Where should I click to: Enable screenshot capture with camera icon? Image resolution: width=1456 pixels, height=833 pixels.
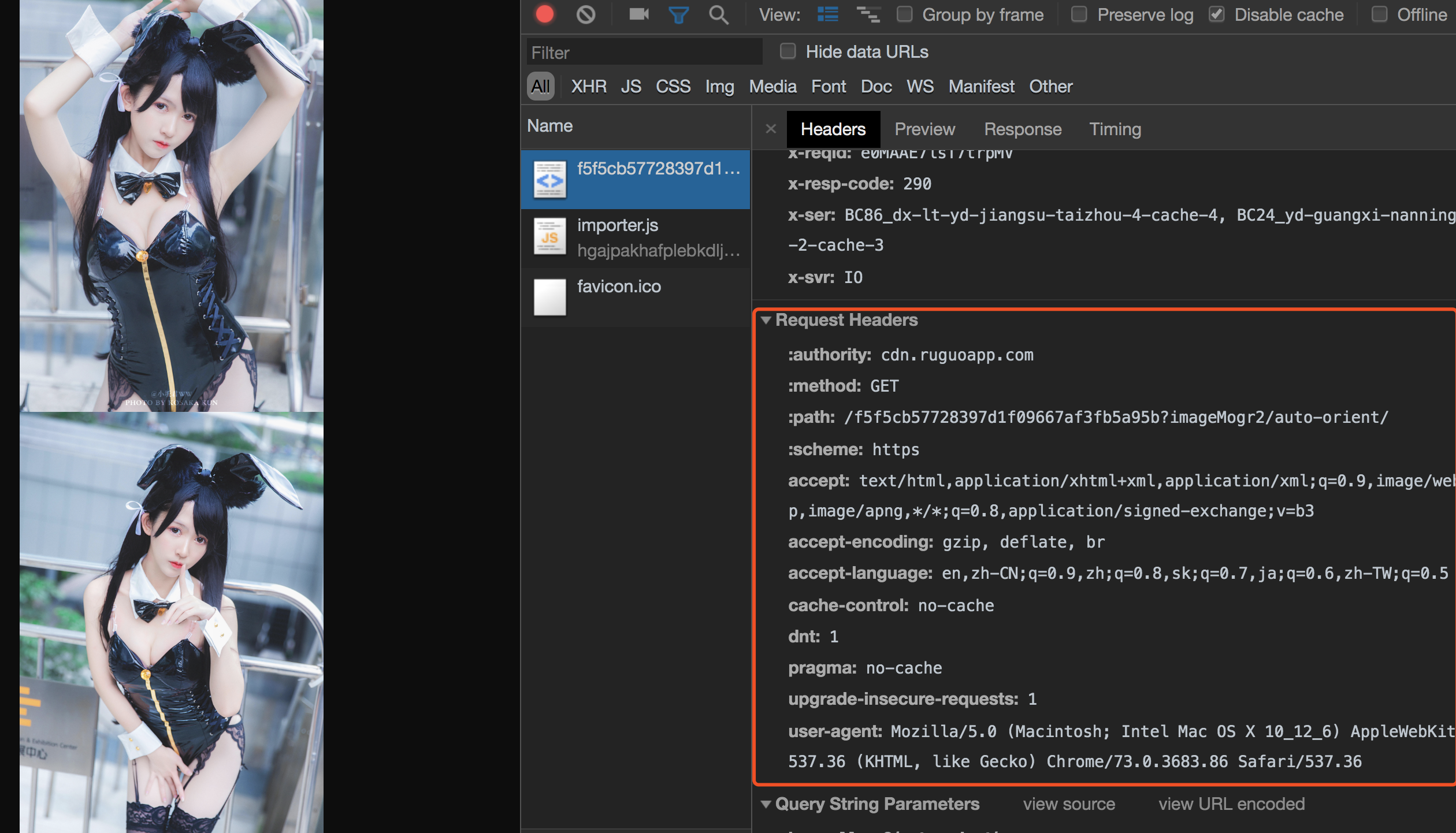637,14
